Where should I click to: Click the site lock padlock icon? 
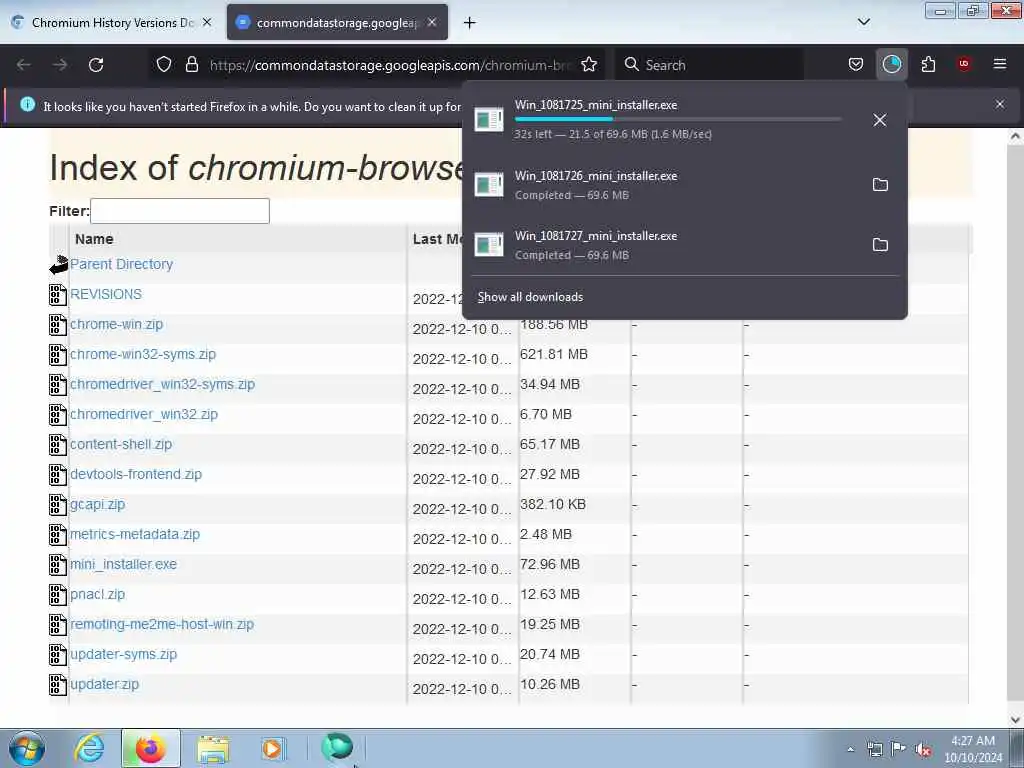(x=191, y=65)
